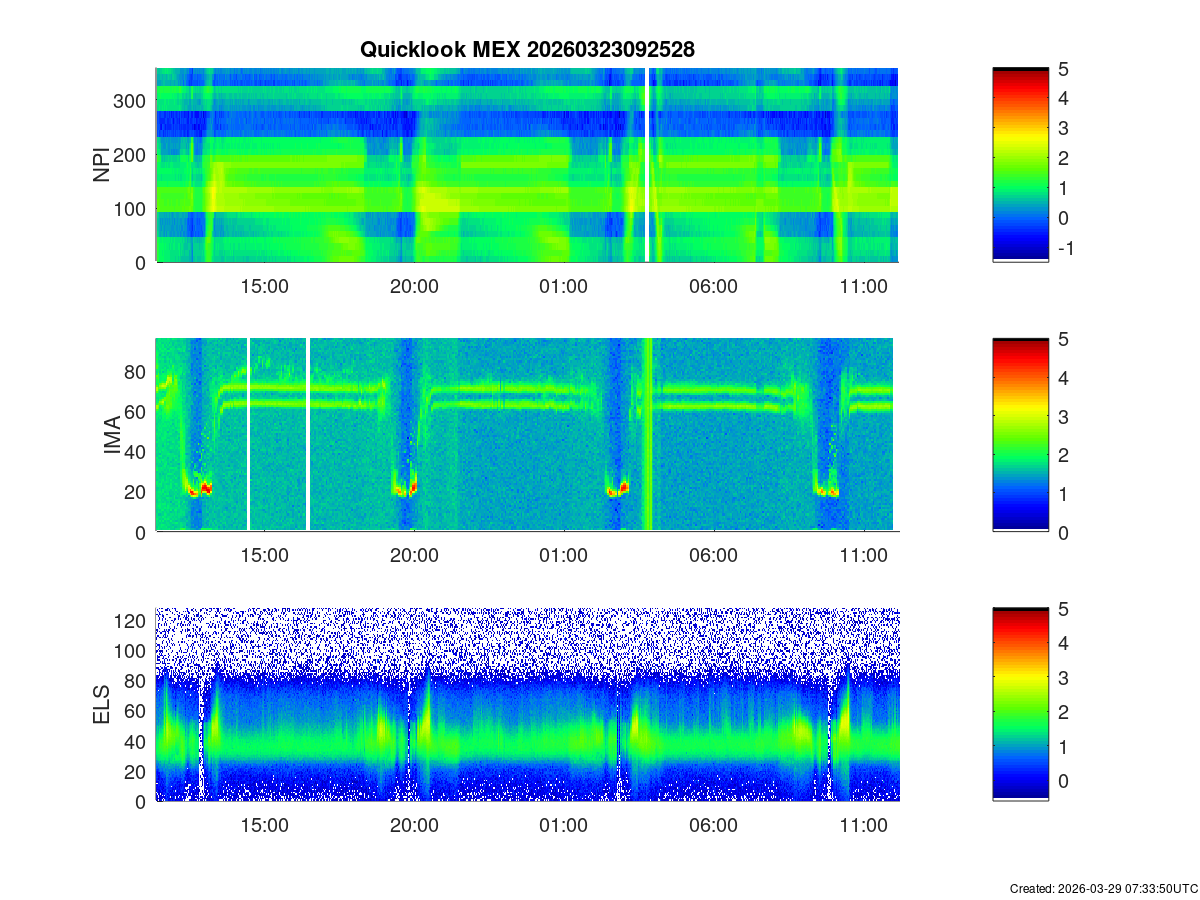Click the IMA panel colorbar
This screenshot has height=900, width=1200.
1020,435
